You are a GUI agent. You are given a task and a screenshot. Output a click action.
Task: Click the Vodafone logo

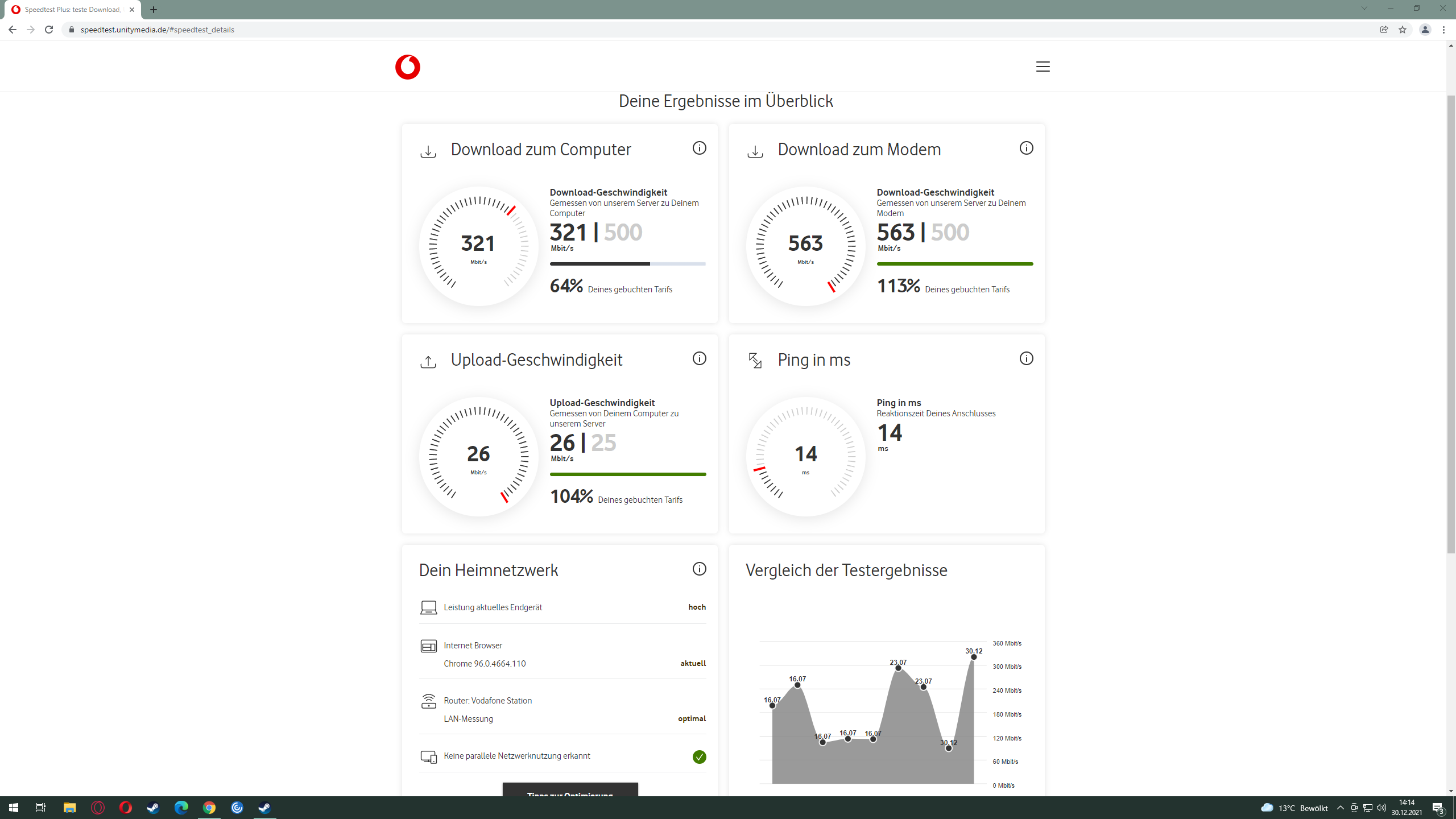click(x=407, y=67)
